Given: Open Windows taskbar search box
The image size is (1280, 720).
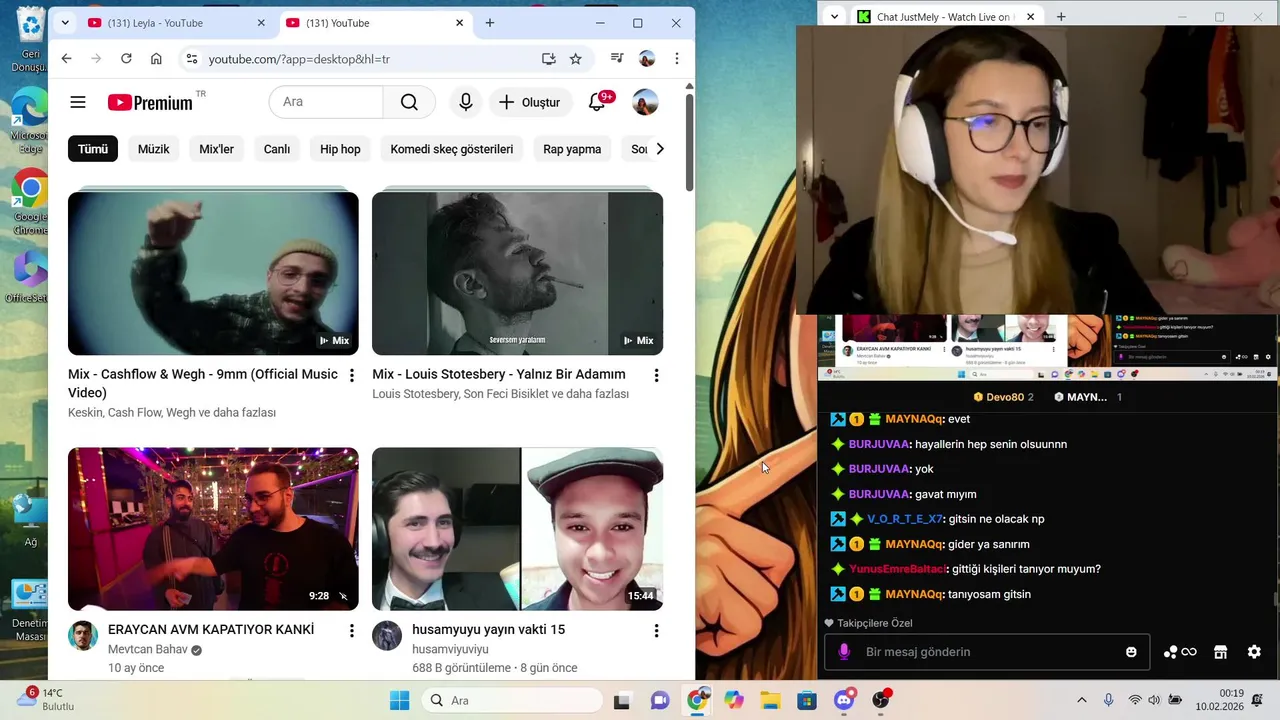Looking at the screenshot, I should 512,700.
